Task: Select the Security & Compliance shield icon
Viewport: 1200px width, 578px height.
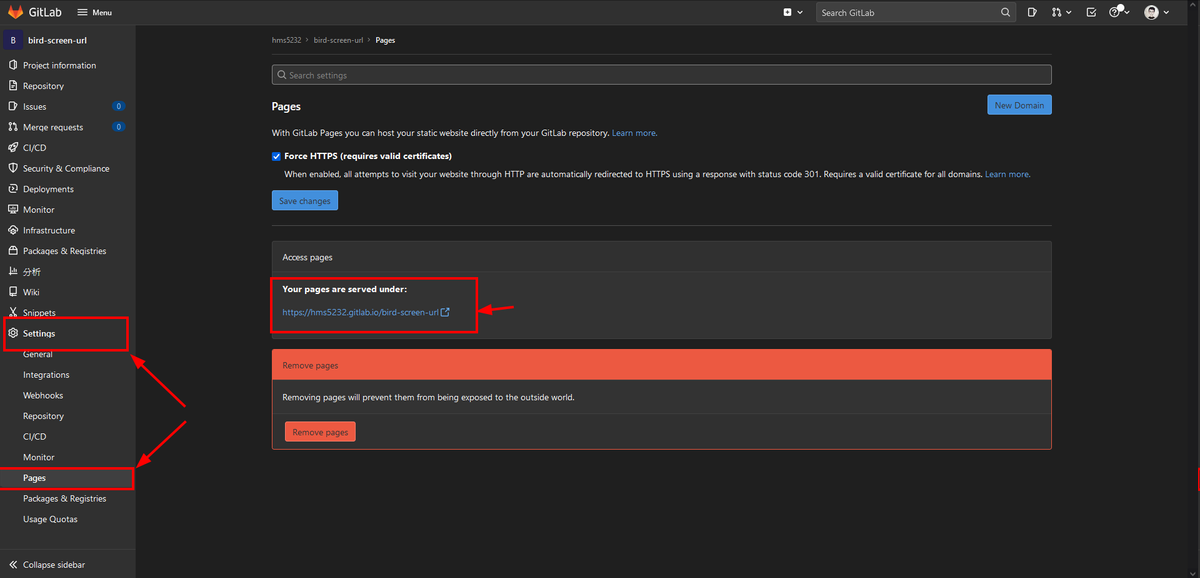Action: coord(13,169)
